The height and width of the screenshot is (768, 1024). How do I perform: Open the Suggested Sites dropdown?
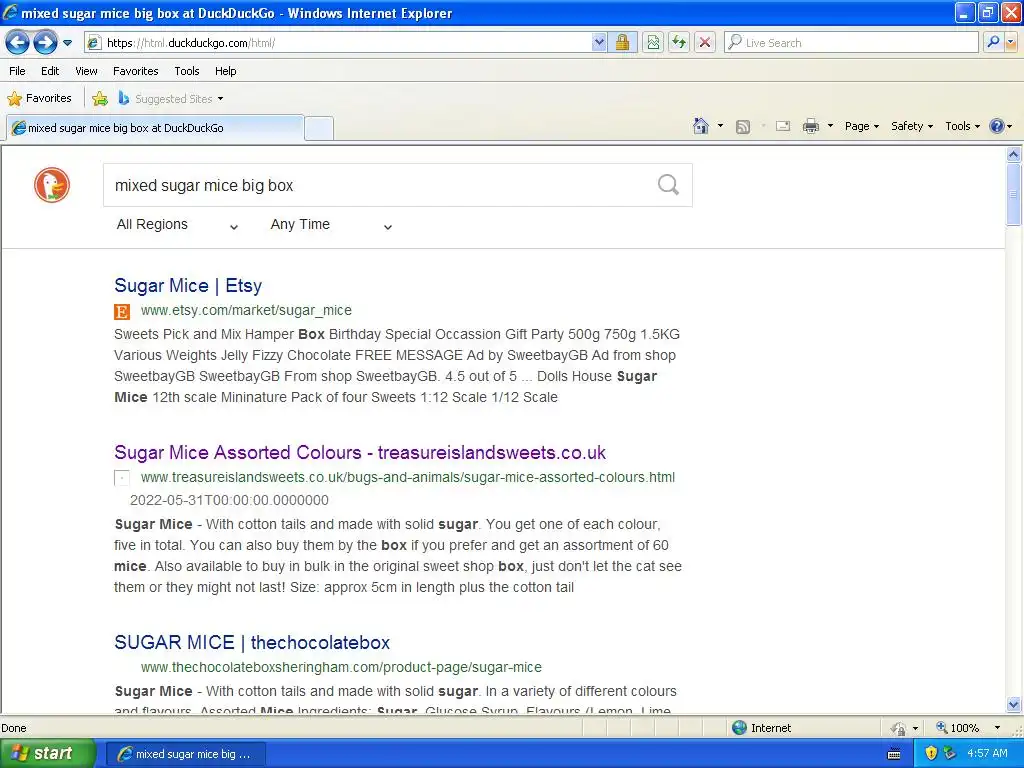pyautogui.click(x=170, y=99)
